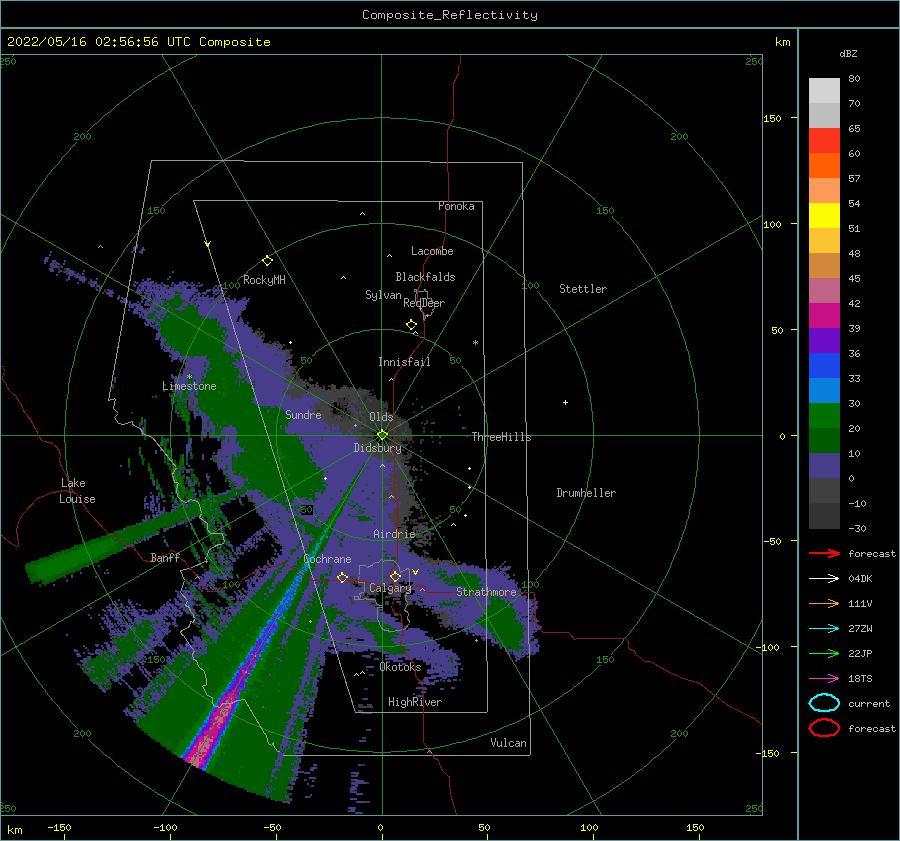Viewport: 900px width, 841px height.
Task: Click the Cochrane city label
Action: pyautogui.click(x=327, y=559)
